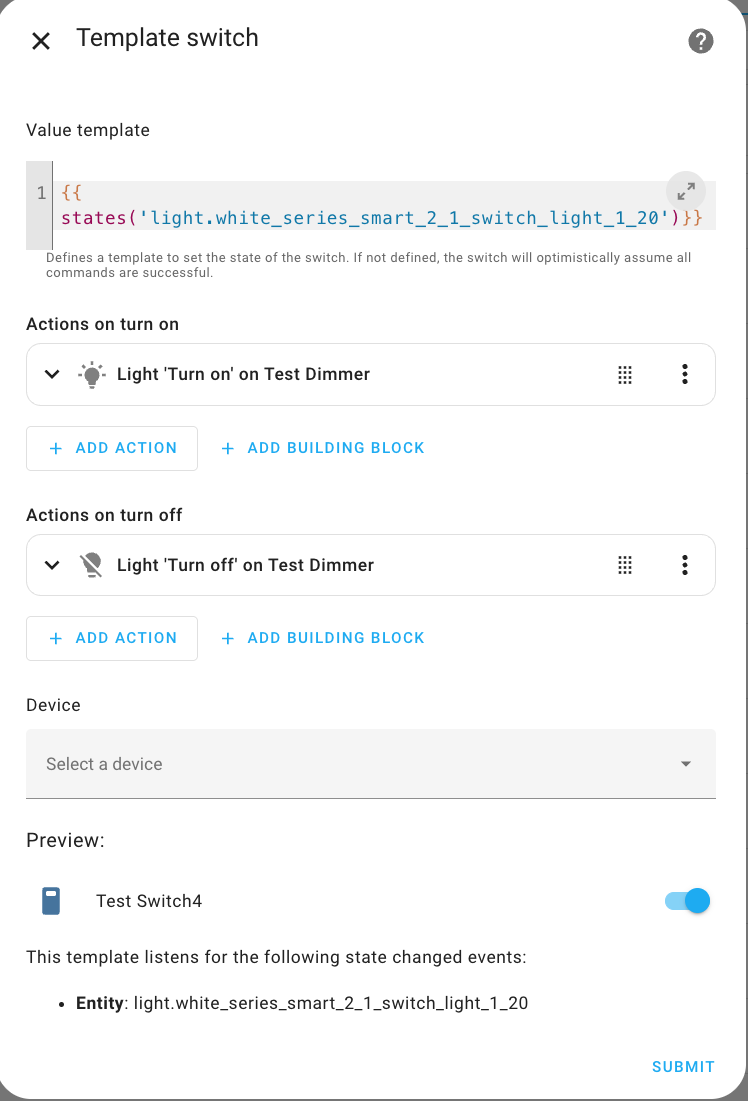Viewport: 748px width, 1101px height.
Task: Grab the drag handle of the Turn on action
Action: point(624,375)
